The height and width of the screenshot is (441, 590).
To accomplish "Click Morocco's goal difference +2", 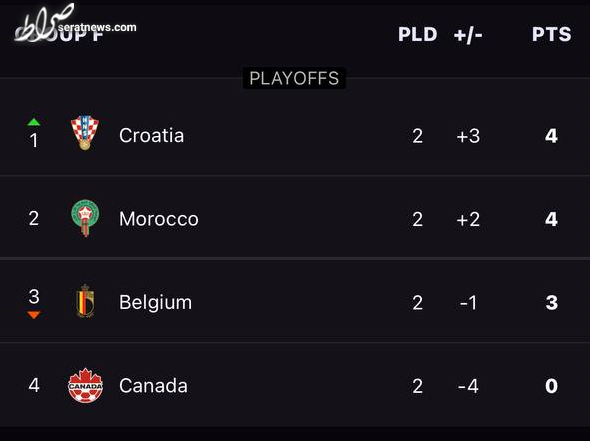I will 468,219.
